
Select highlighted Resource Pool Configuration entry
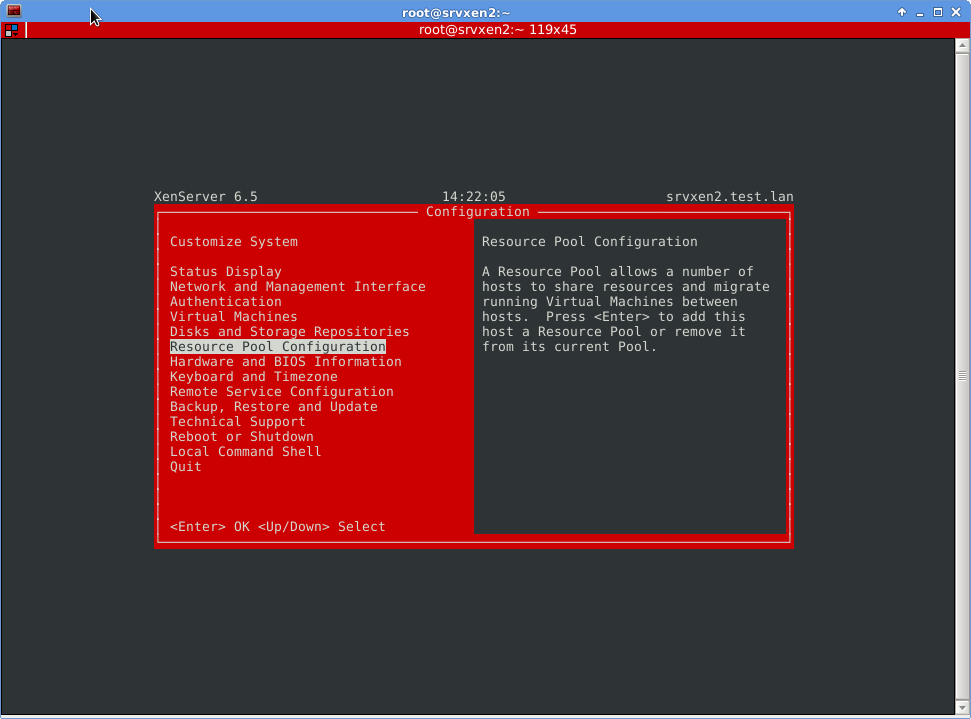(277, 346)
